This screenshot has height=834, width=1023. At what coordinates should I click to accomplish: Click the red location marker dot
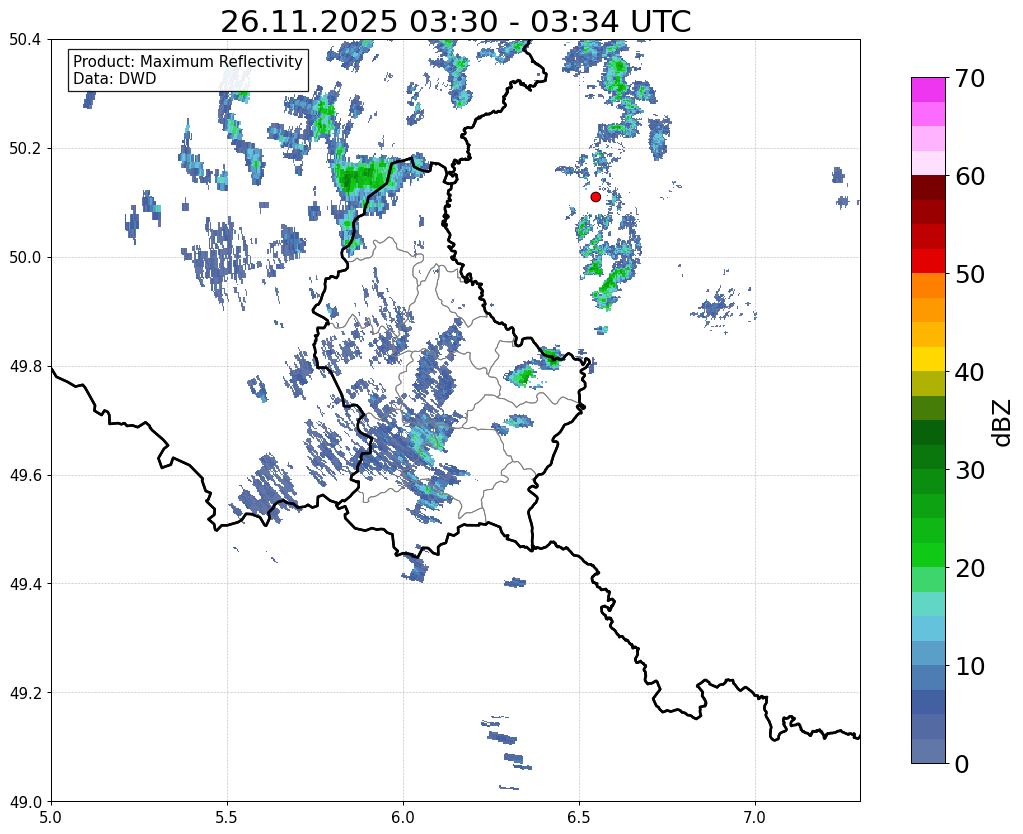click(596, 197)
